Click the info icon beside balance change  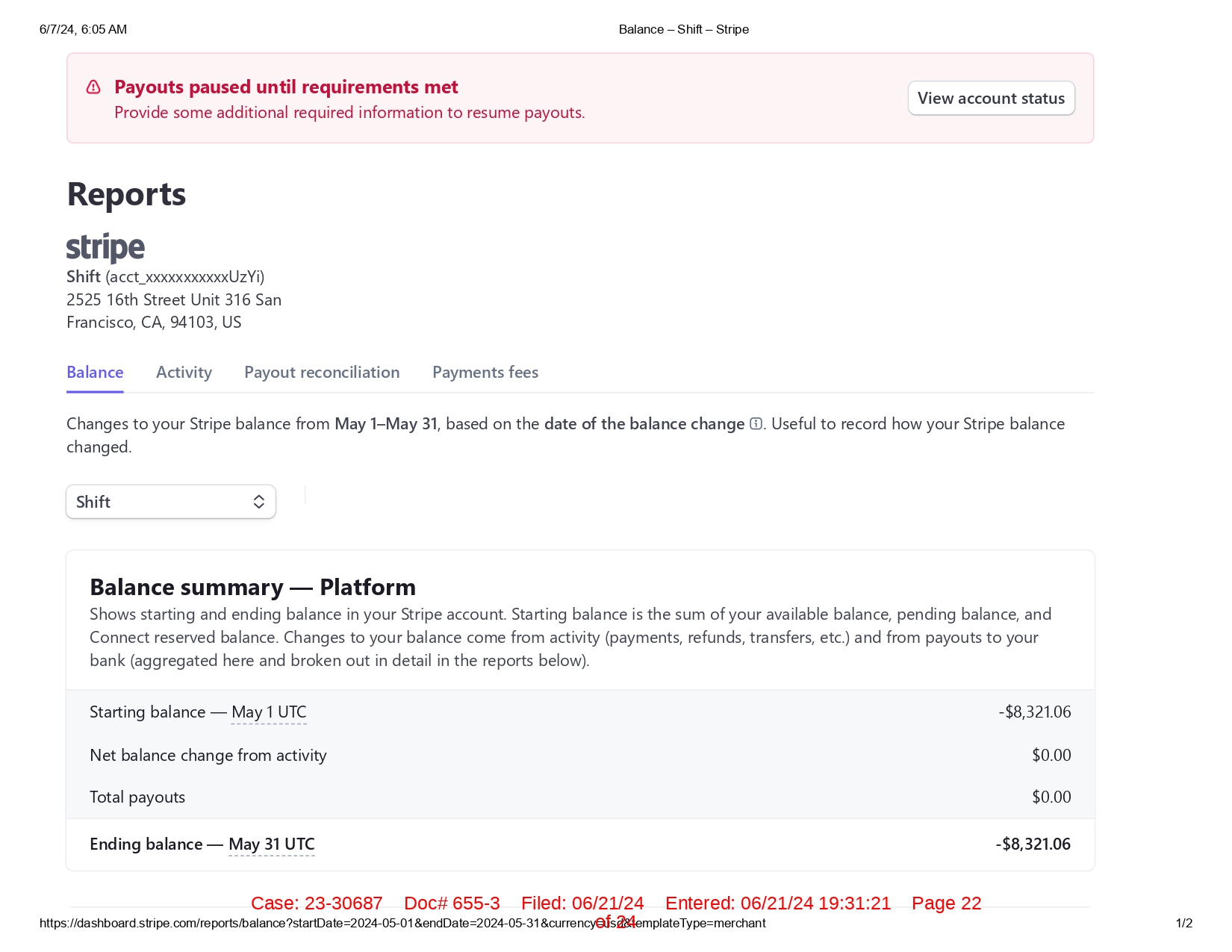pos(756,424)
